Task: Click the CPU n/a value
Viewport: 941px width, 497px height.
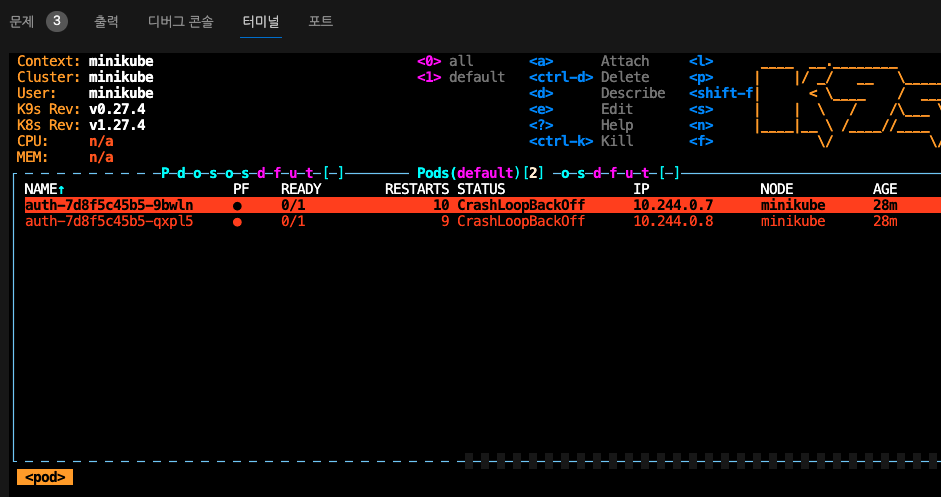Action: coord(101,142)
